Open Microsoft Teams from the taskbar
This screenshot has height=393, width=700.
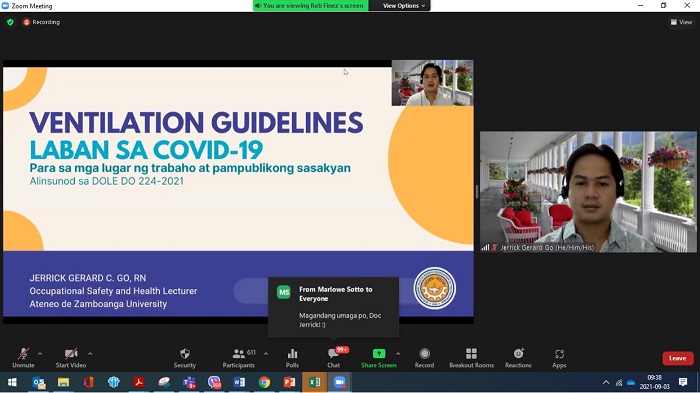[189, 382]
